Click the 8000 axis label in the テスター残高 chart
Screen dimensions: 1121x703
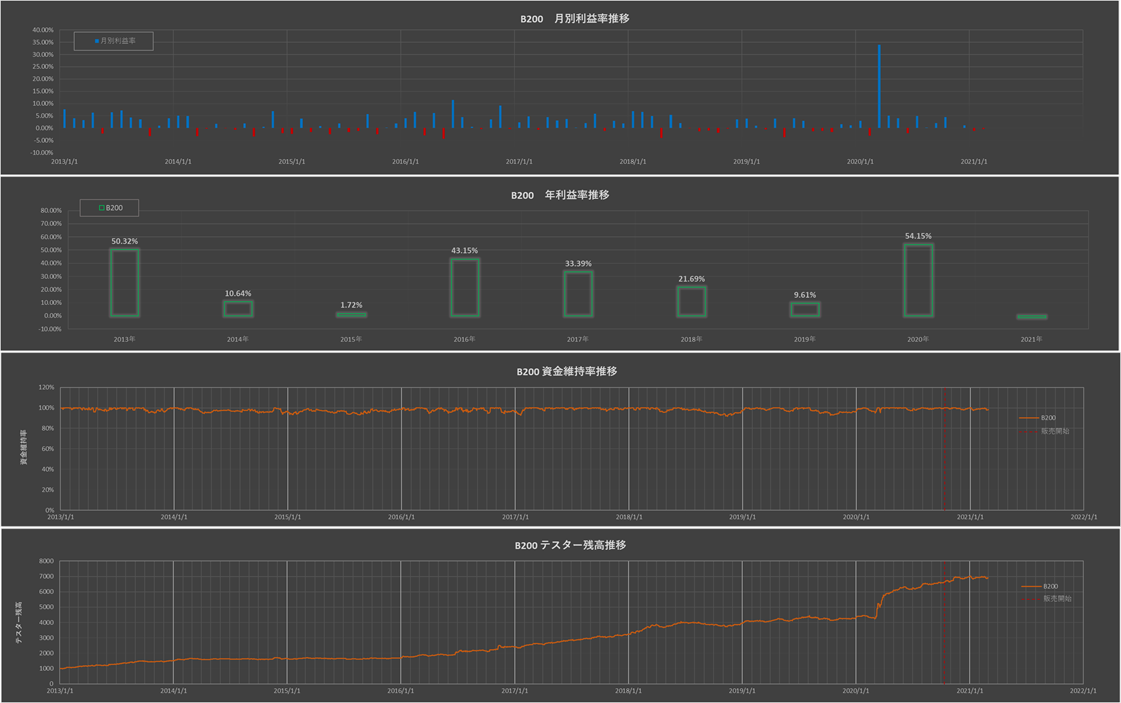coord(46,561)
